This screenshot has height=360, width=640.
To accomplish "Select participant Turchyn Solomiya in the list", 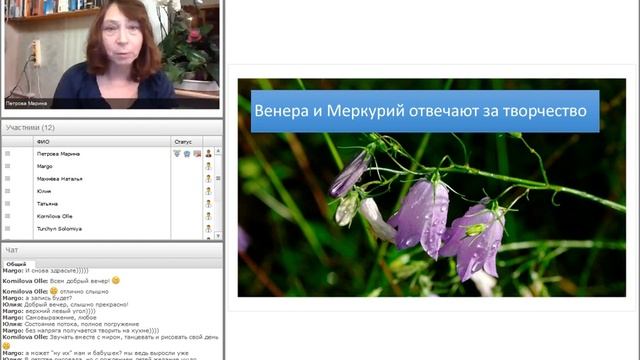I will click(x=60, y=229).
